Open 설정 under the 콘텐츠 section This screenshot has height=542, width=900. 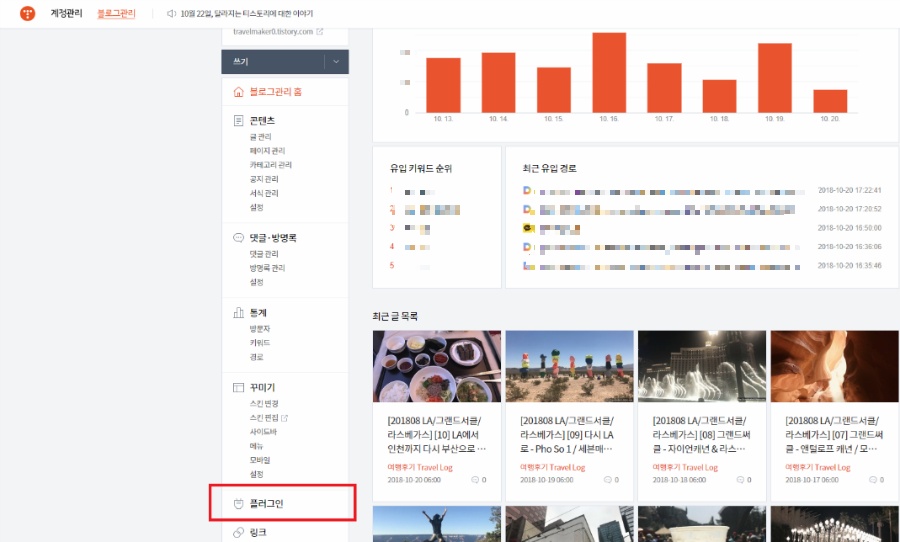point(256,207)
